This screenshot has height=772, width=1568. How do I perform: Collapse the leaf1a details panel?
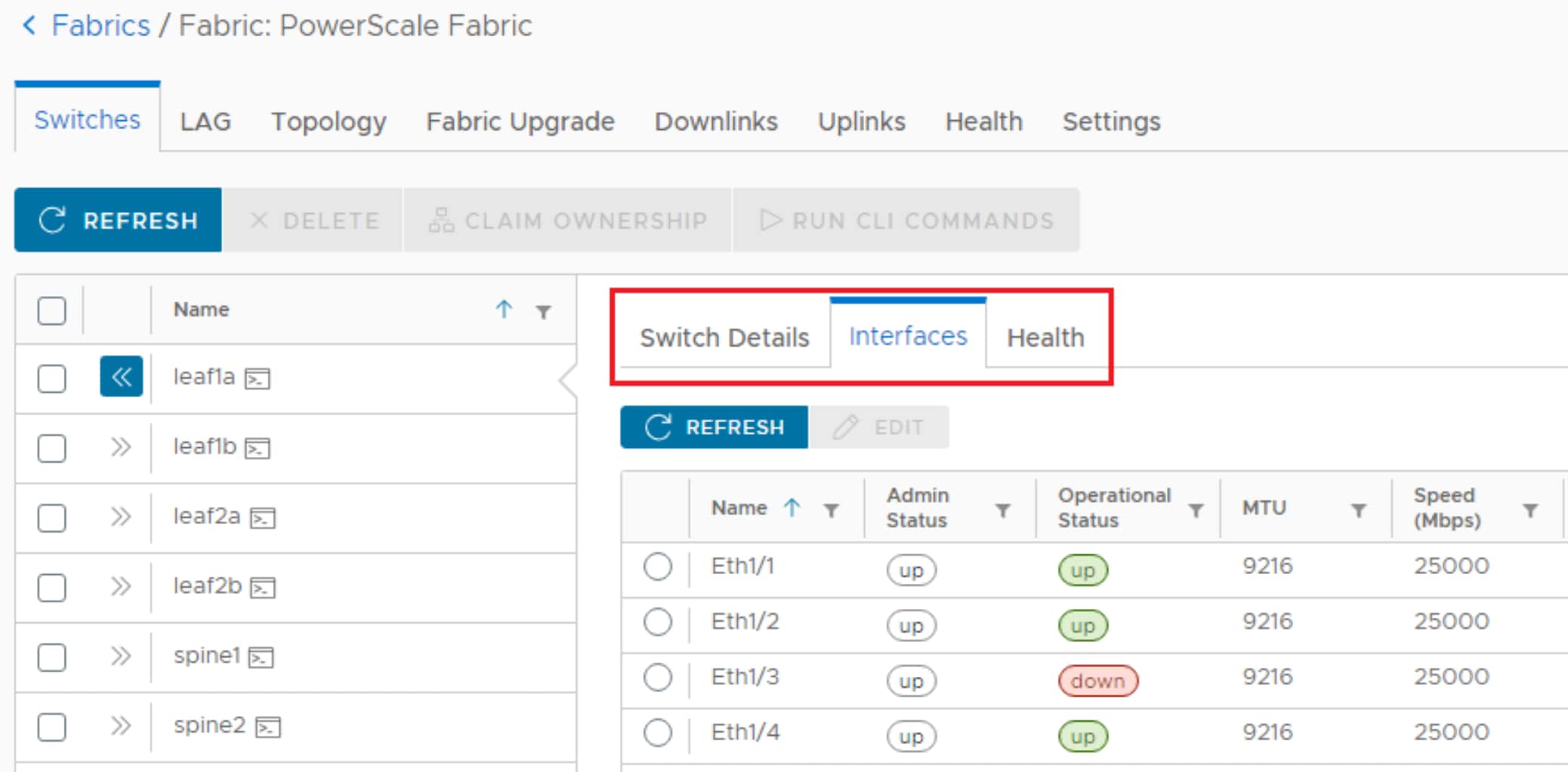point(122,376)
